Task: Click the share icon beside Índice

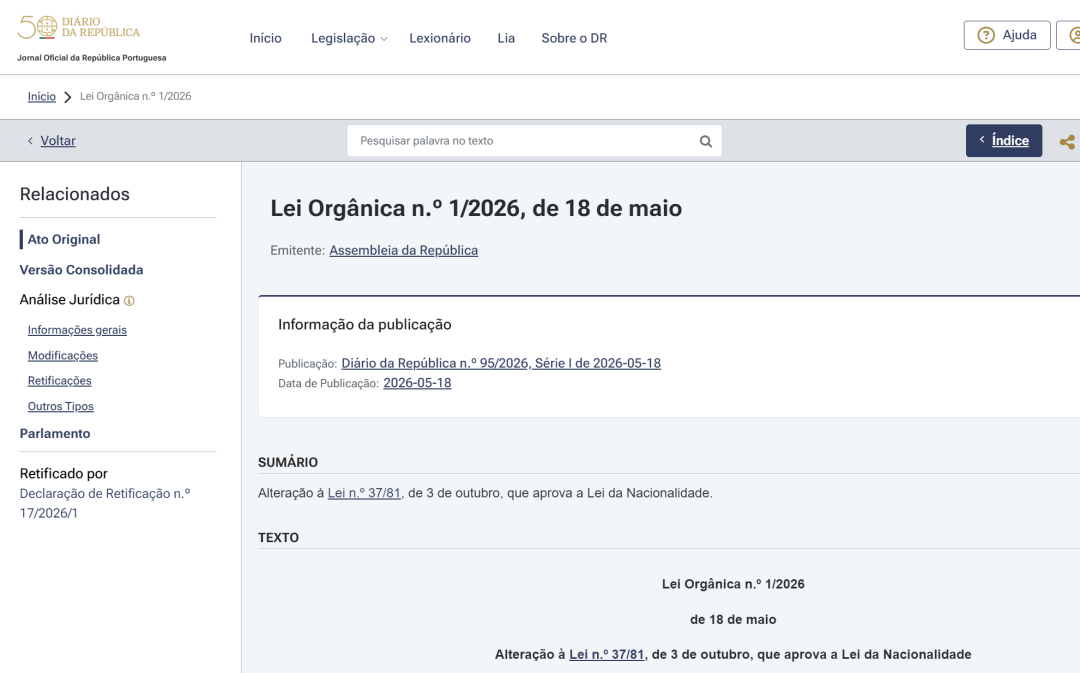Action: tap(1067, 142)
